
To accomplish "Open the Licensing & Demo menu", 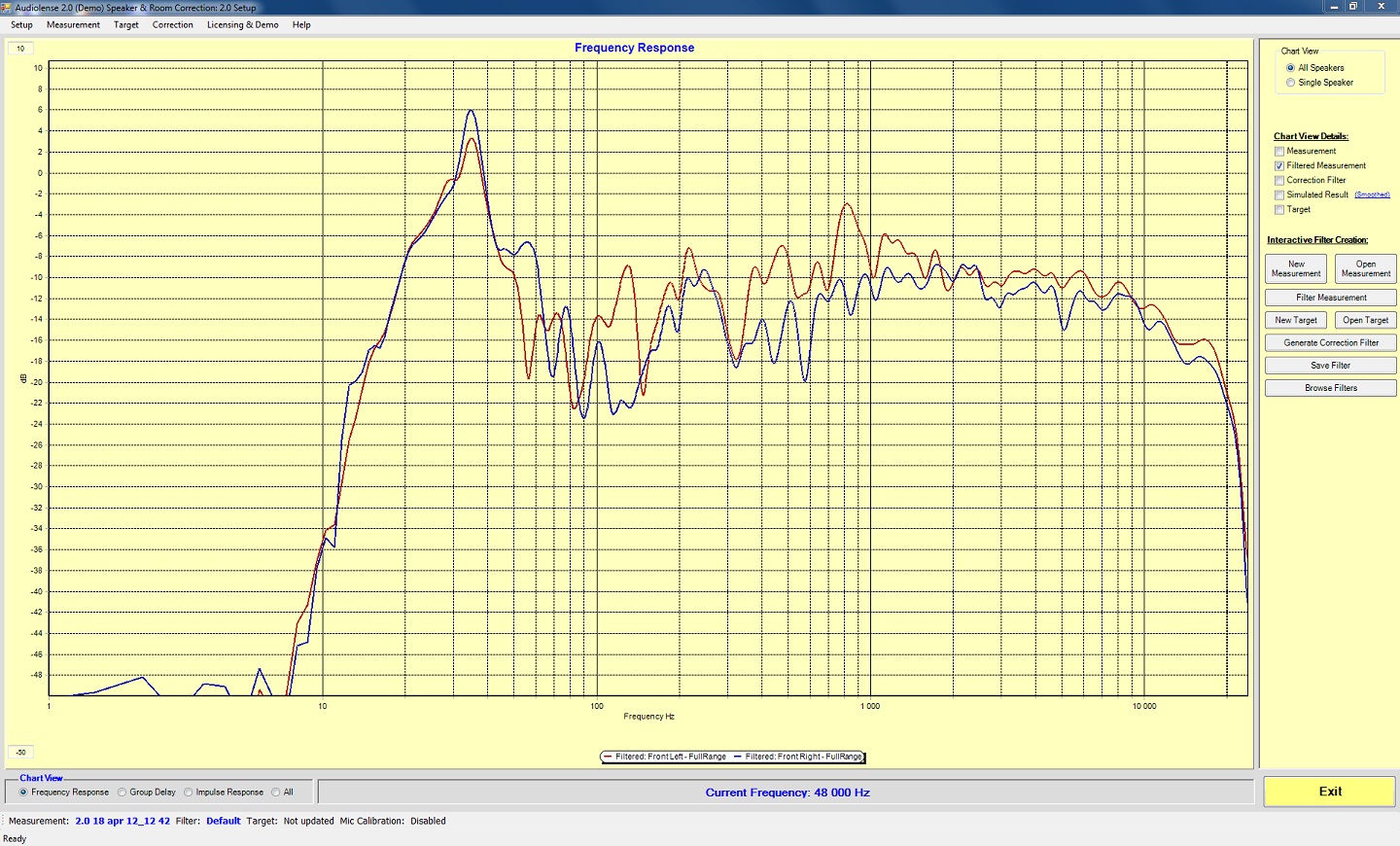I will click(243, 25).
